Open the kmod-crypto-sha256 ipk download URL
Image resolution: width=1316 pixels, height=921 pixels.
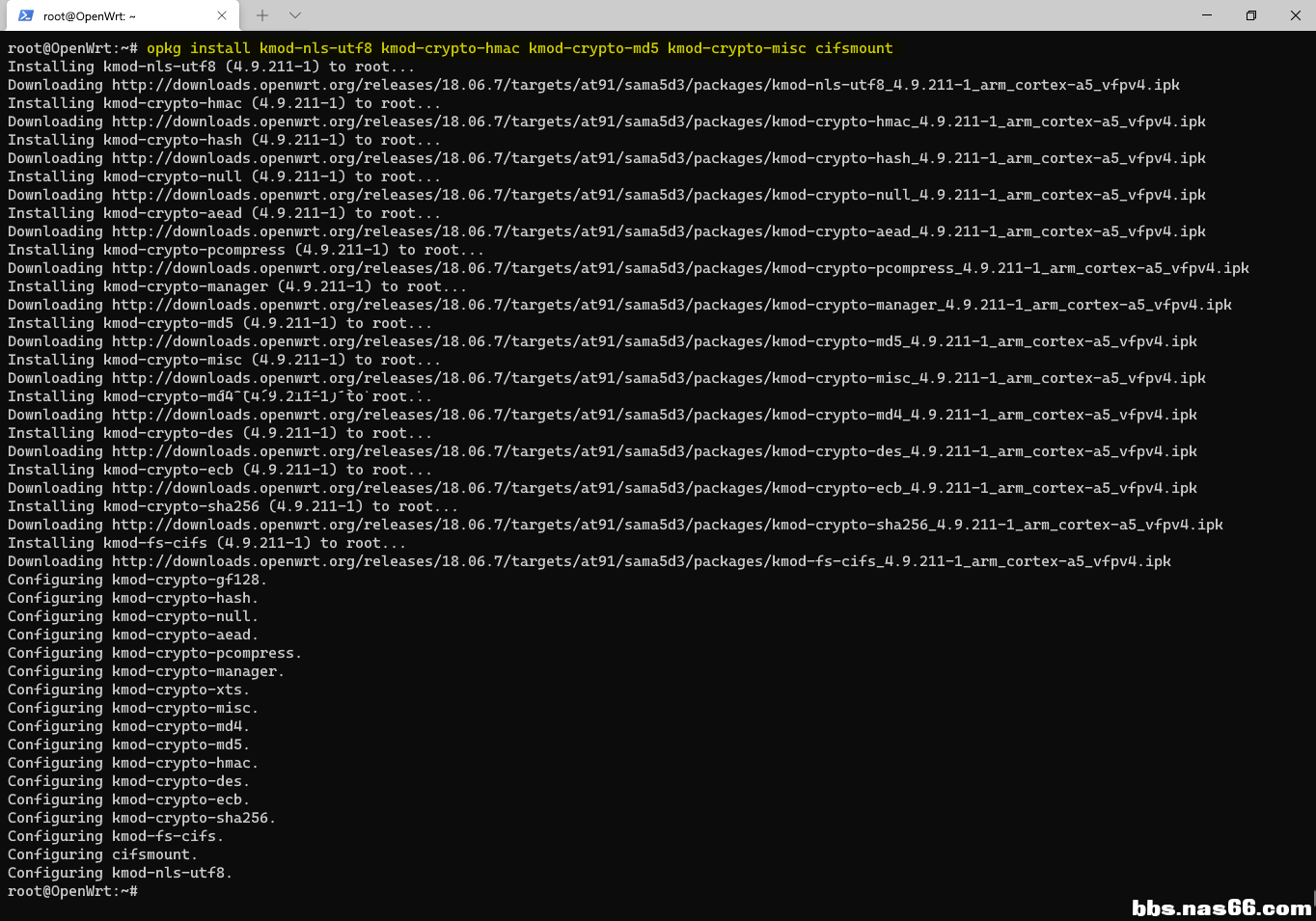(667, 525)
